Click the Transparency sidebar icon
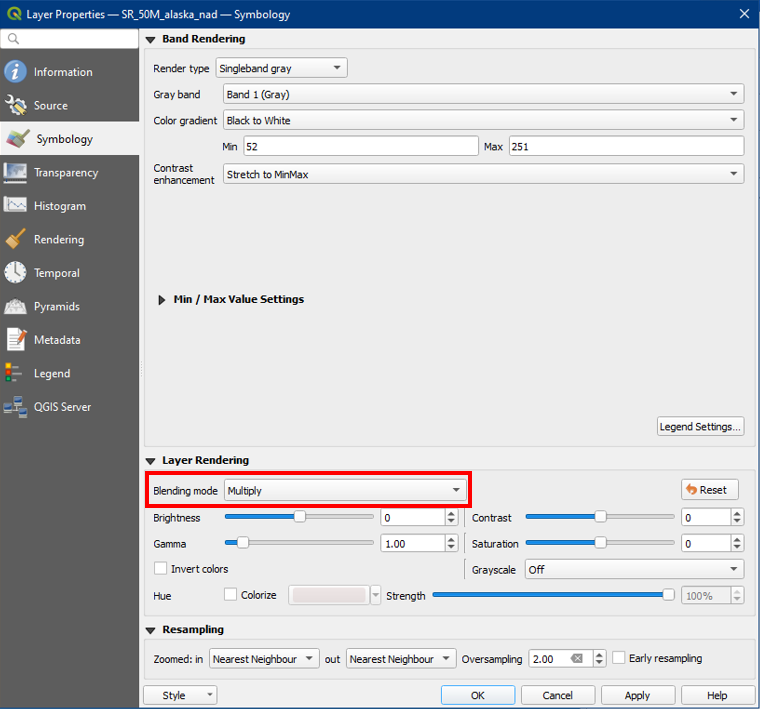Viewport: 760px width, 709px height. 16,172
